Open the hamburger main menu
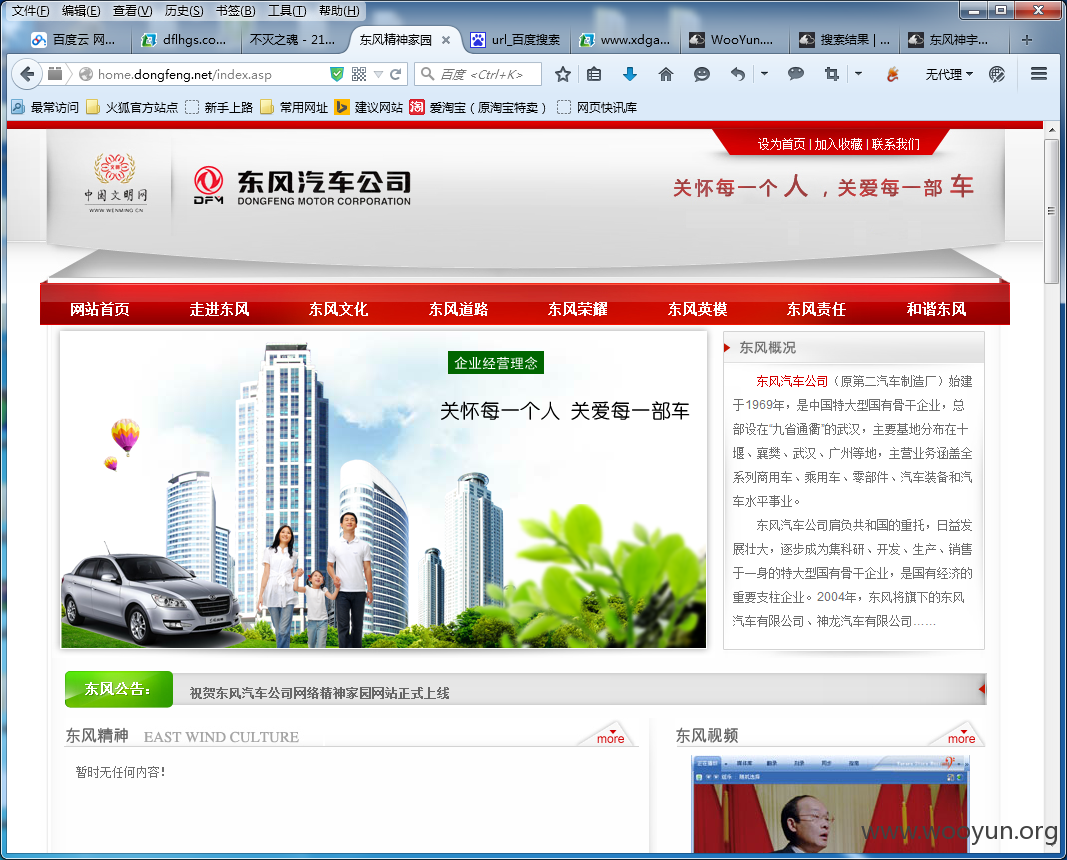1067x860 pixels. (x=1038, y=73)
